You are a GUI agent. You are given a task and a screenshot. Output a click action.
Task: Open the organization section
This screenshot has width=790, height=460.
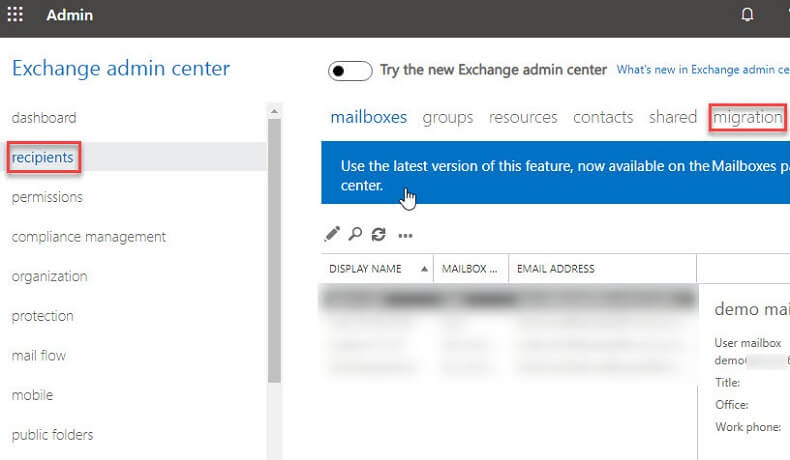pyautogui.click(x=49, y=277)
